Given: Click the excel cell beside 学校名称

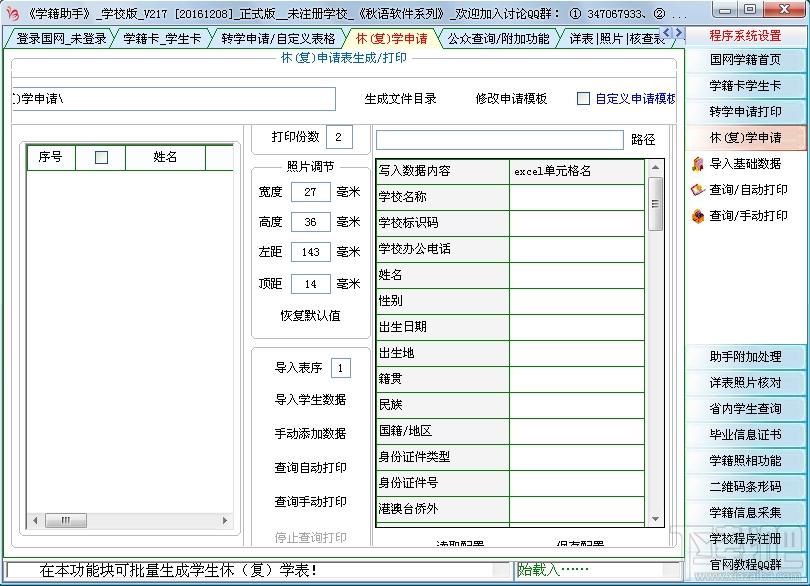Looking at the screenshot, I should (577, 197).
